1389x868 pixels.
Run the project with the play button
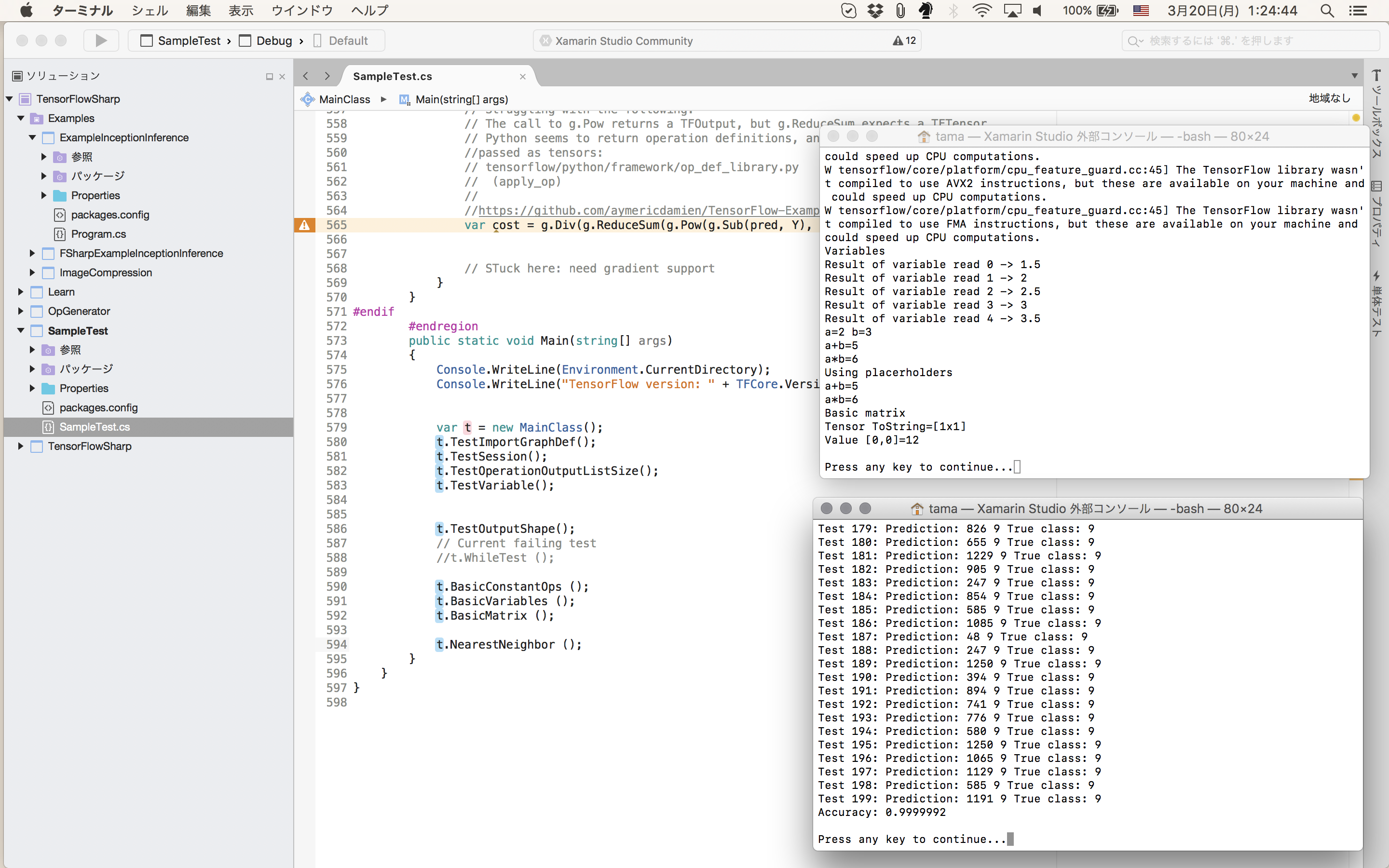[101, 40]
